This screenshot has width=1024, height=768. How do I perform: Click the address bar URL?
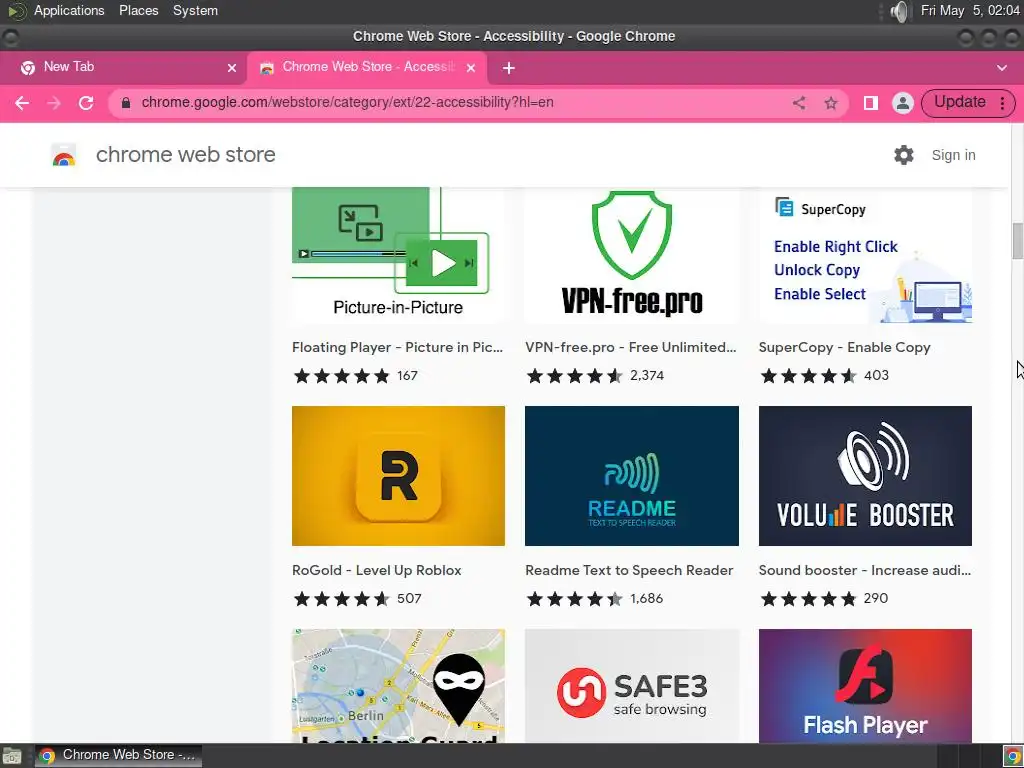coord(347,103)
